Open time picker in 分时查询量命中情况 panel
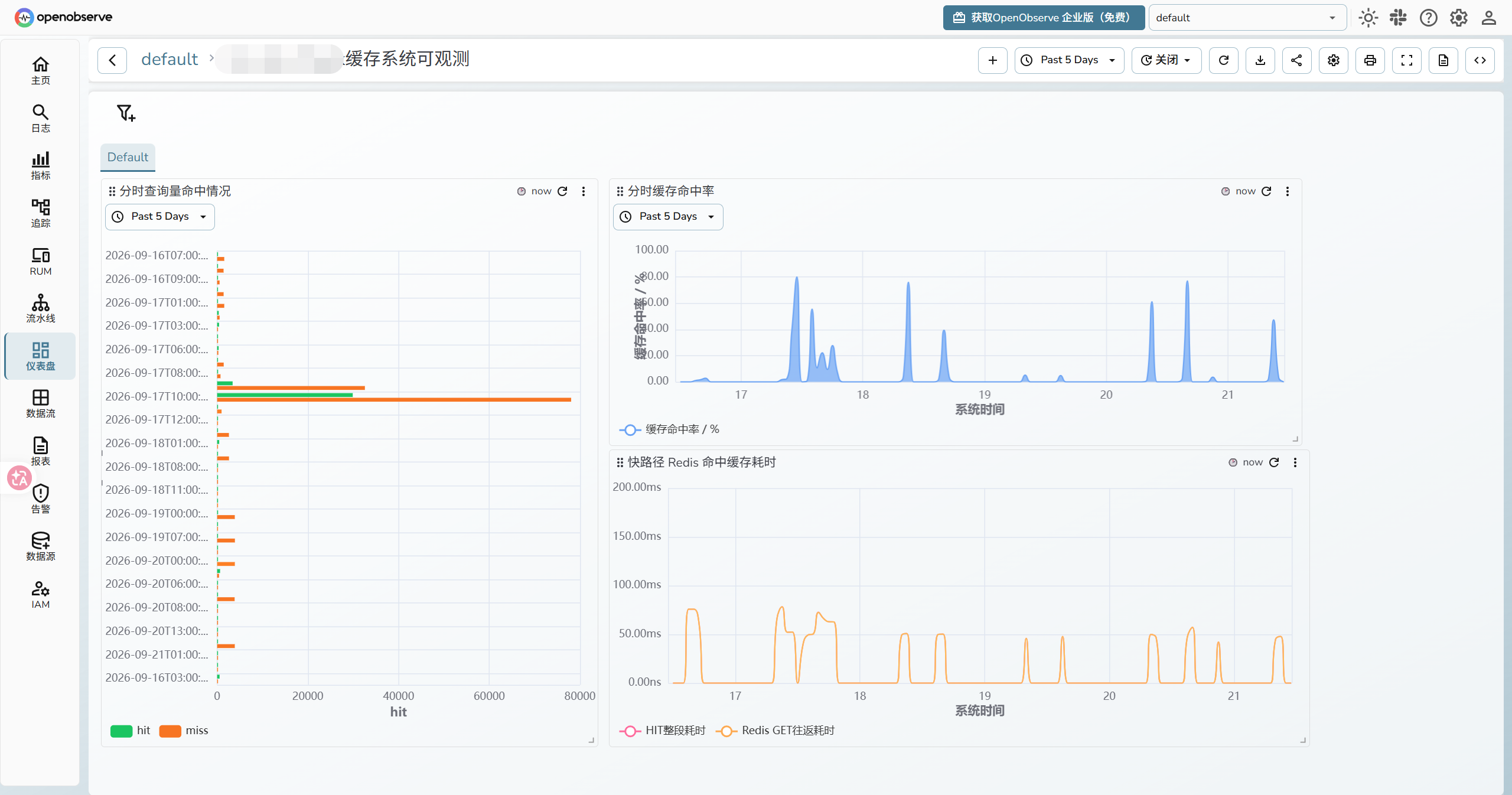 (x=160, y=217)
